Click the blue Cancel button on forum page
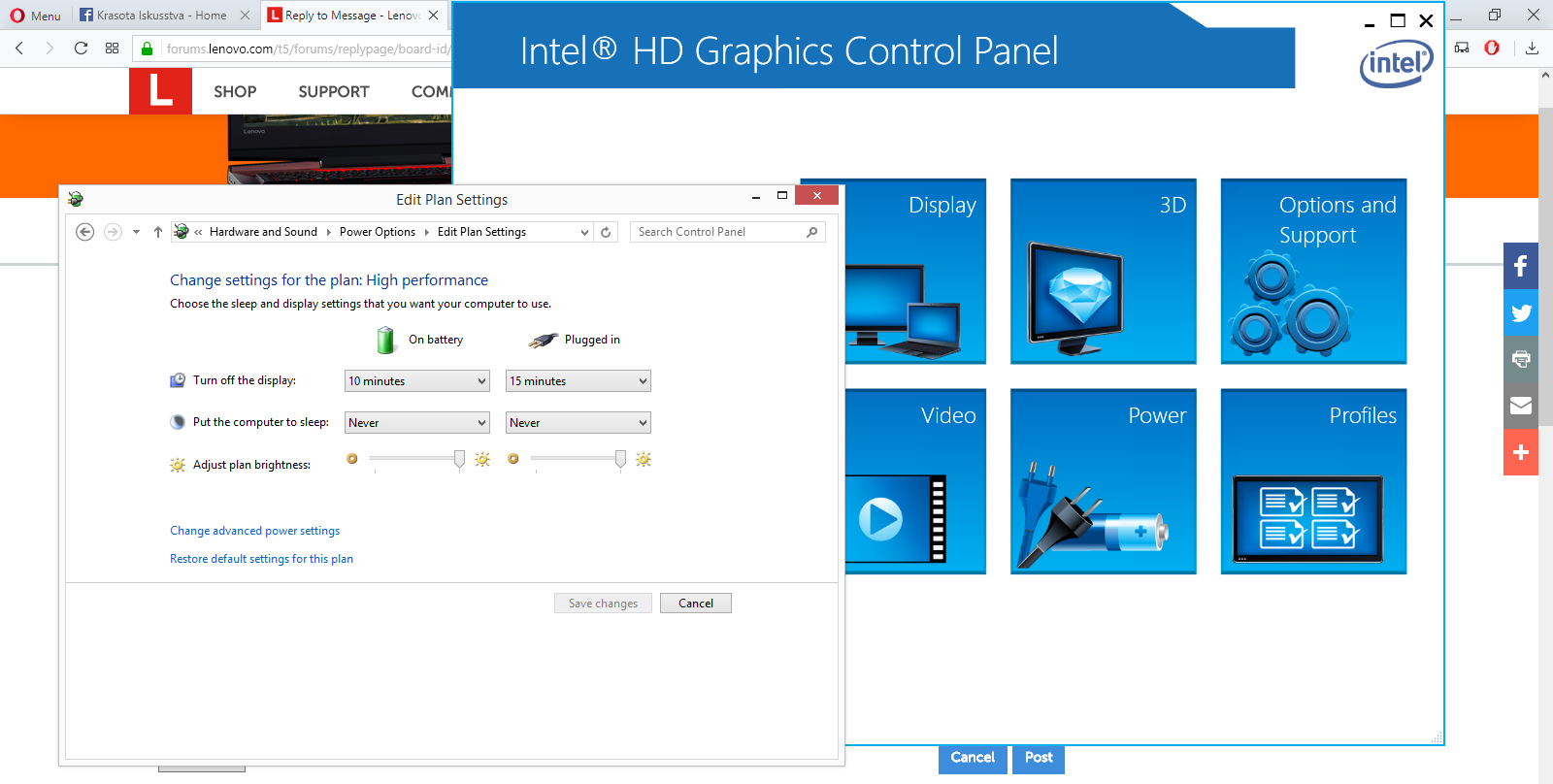This screenshot has width=1553, height=784. tap(973, 758)
